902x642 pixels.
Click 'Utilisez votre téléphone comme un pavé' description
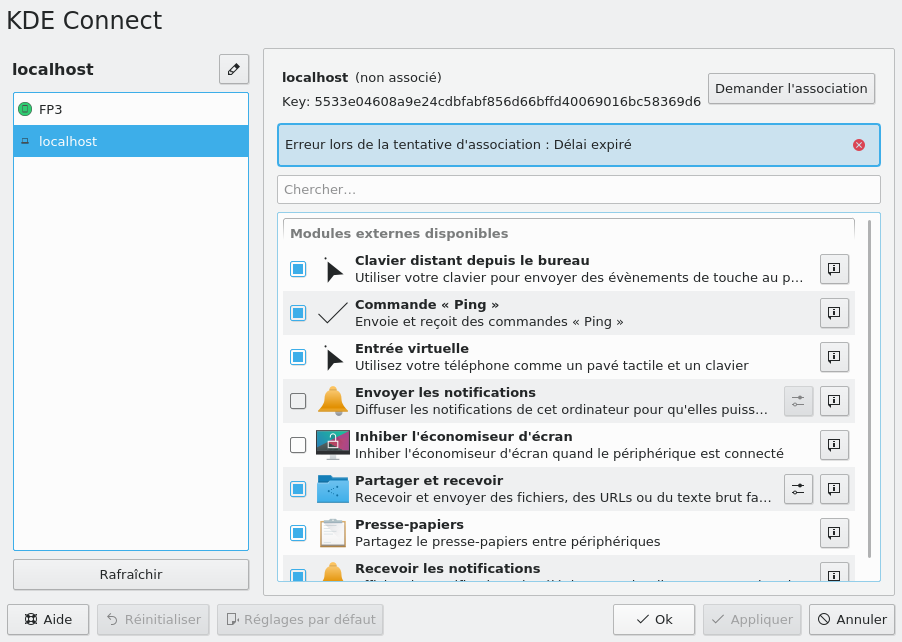(x=552, y=366)
